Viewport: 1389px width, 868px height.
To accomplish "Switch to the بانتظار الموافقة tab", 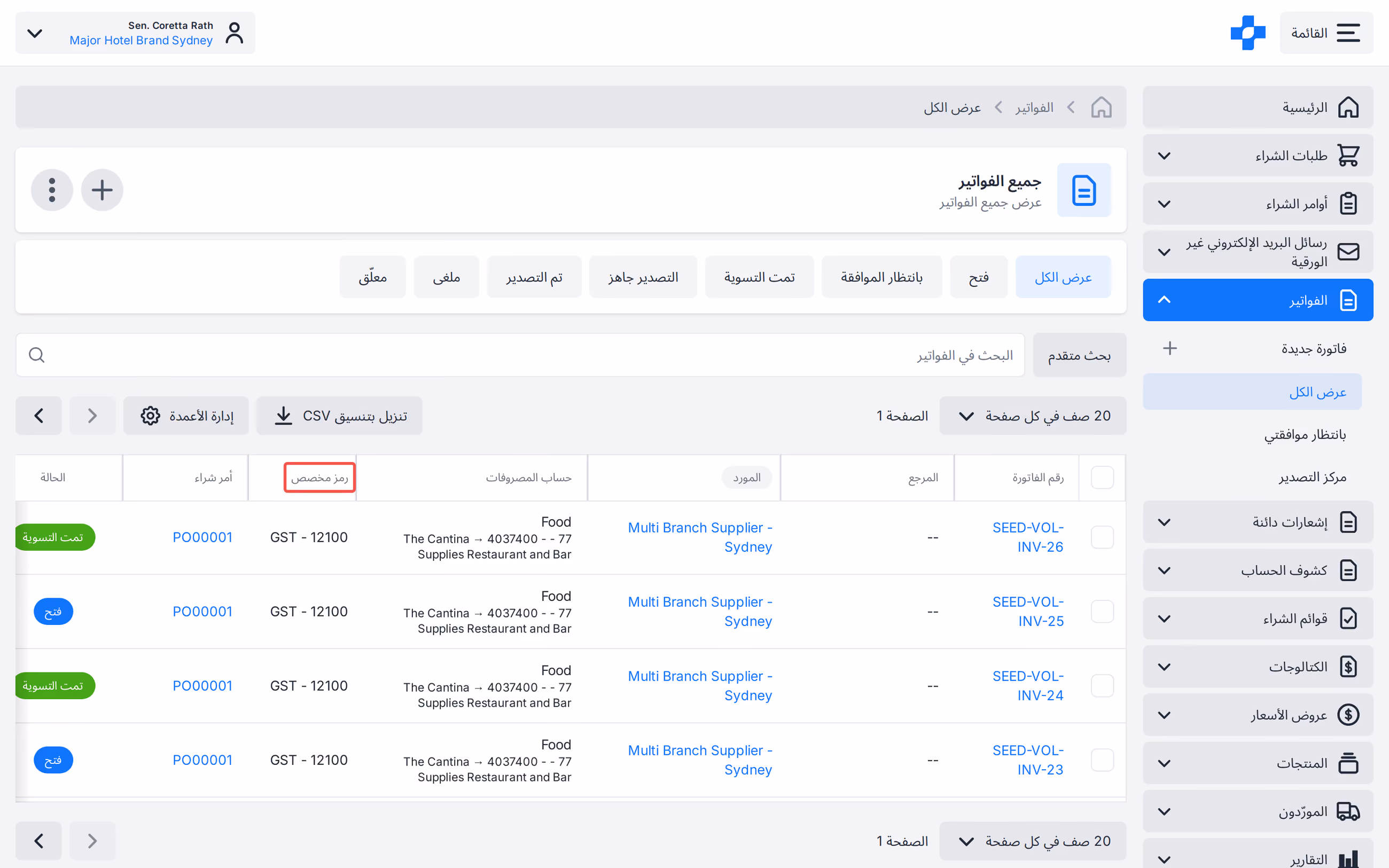I will [x=881, y=277].
